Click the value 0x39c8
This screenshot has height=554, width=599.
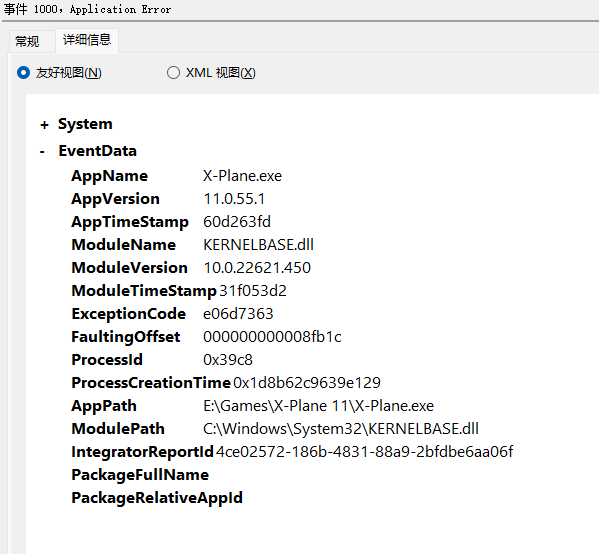pyautogui.click(x=228, y=360)
